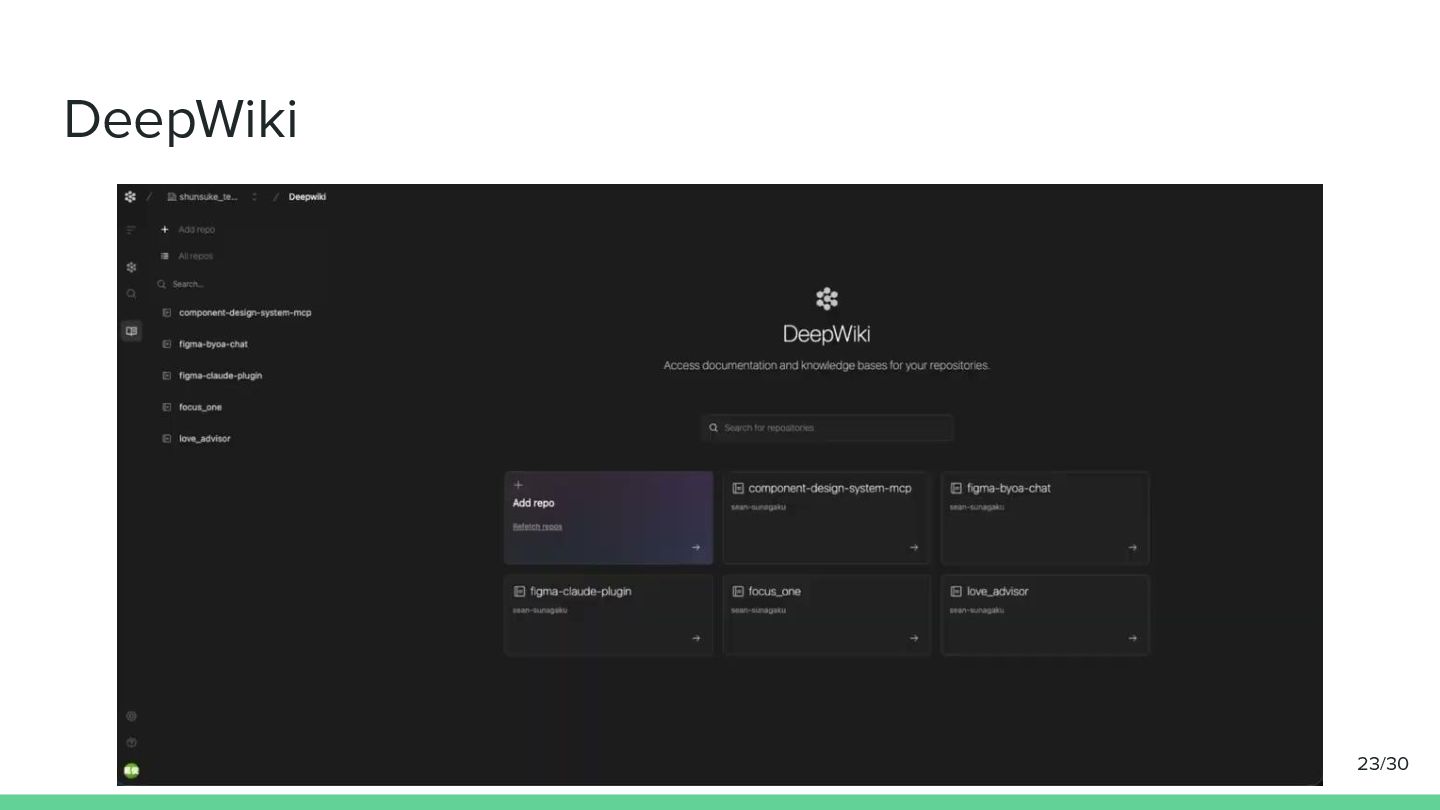Open the settings gear in left rail
This screenshot has width=1440, height=810.
click(x=131, y=716)
